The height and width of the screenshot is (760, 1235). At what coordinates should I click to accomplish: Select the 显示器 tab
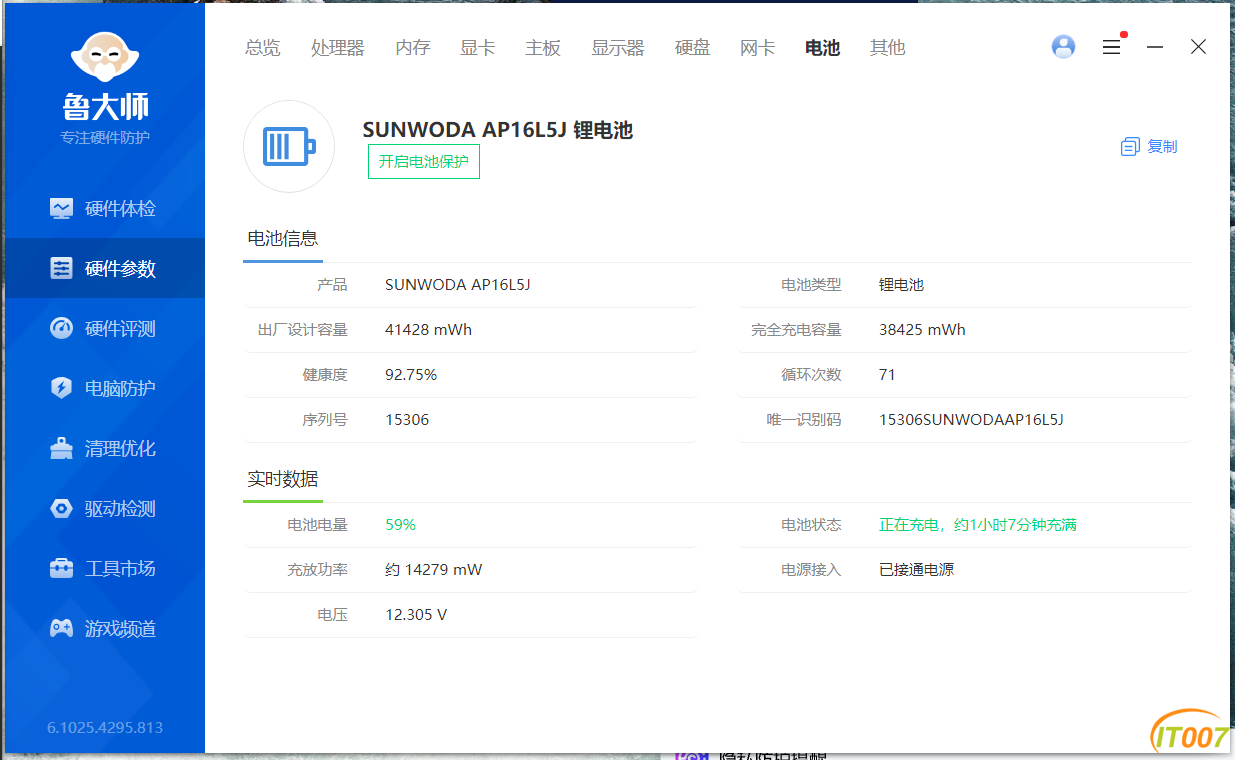pos(618,47)
